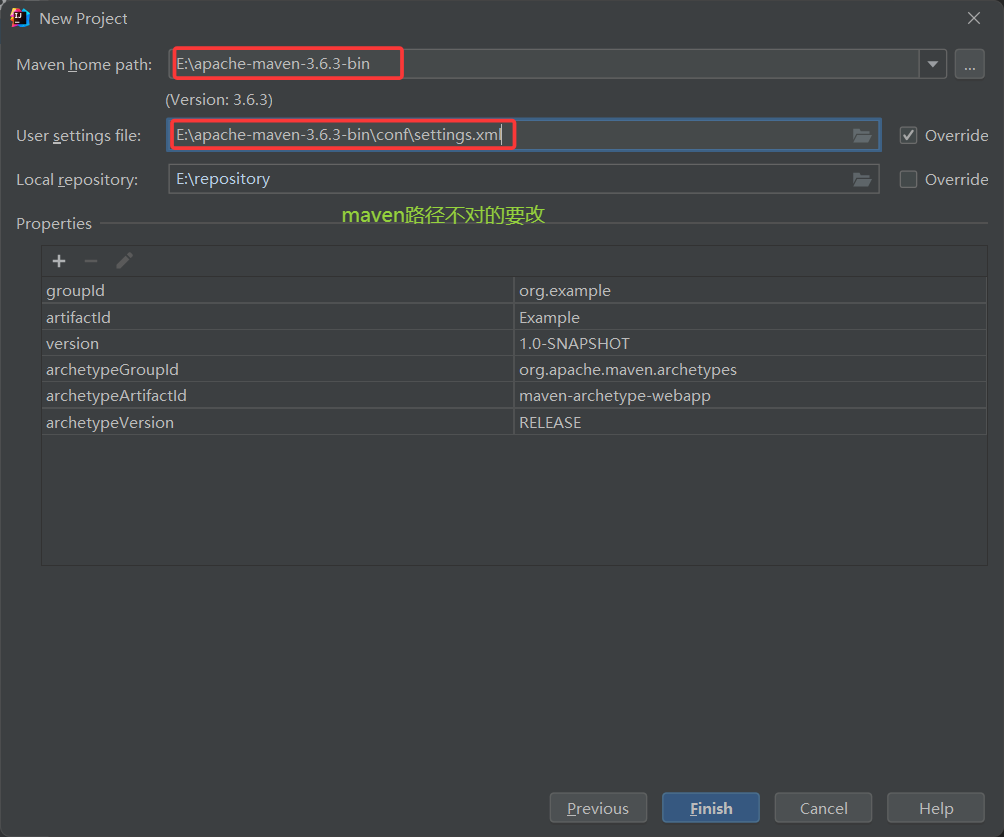Screen dimensions: 1004x837
Task: Click the Local repository label
Action: 77,180
